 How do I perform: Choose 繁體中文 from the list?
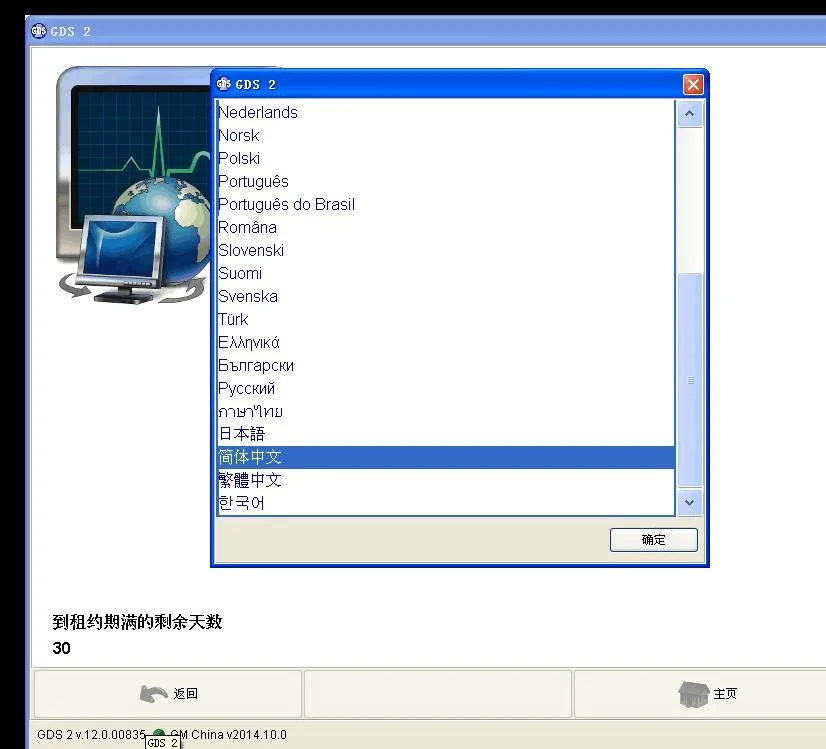250,480
